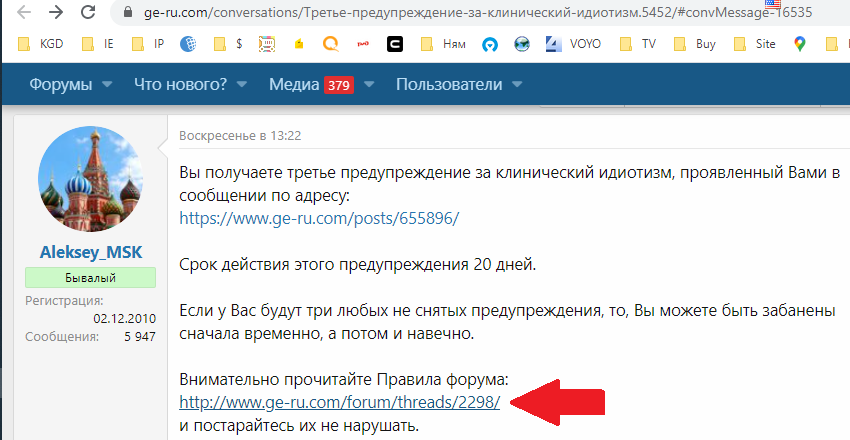Image resolution: width=850 pixels, height=440 pixels.
Task: Expand the Что нового? dropdown arrow
Action: coord(243,86)
